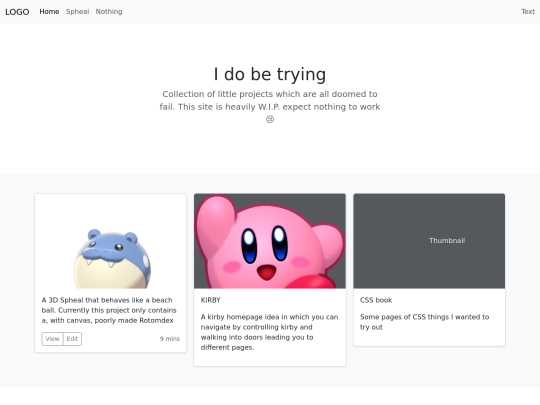The width and height of the screenshot is (540, 405).
Task: Click the 'I do be trying' heading
Action: (270, 74)
